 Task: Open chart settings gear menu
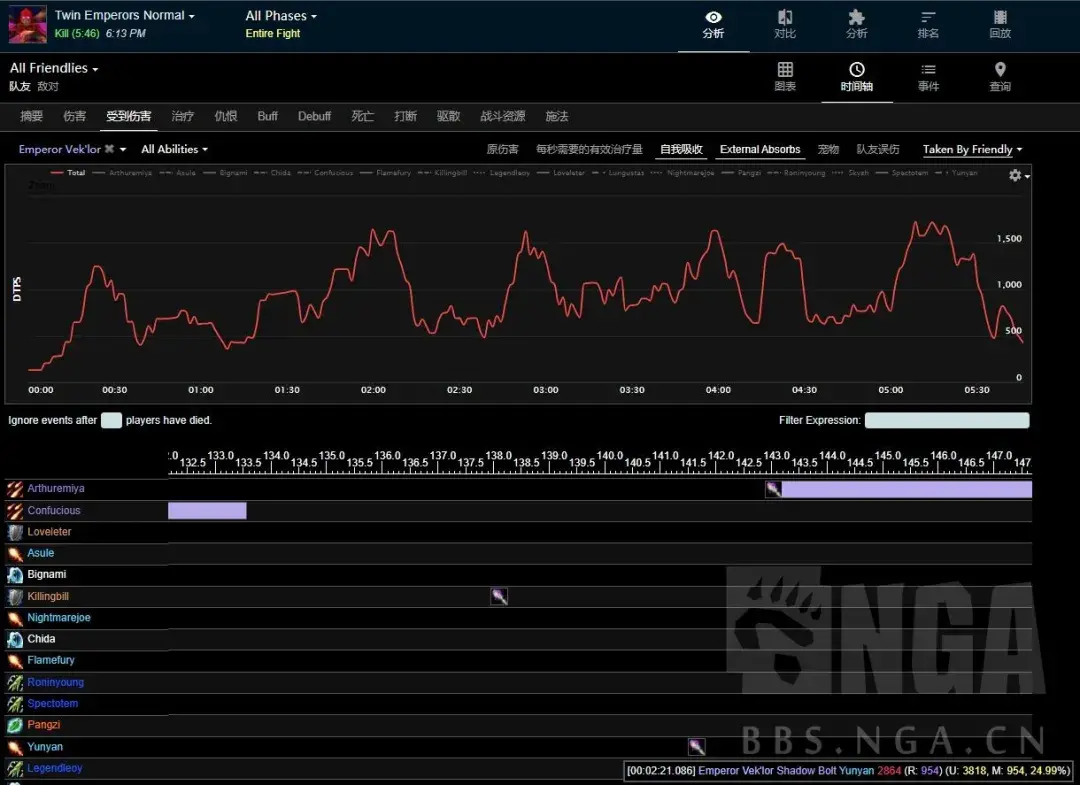pyautogui.click(x=1017, y=175)
